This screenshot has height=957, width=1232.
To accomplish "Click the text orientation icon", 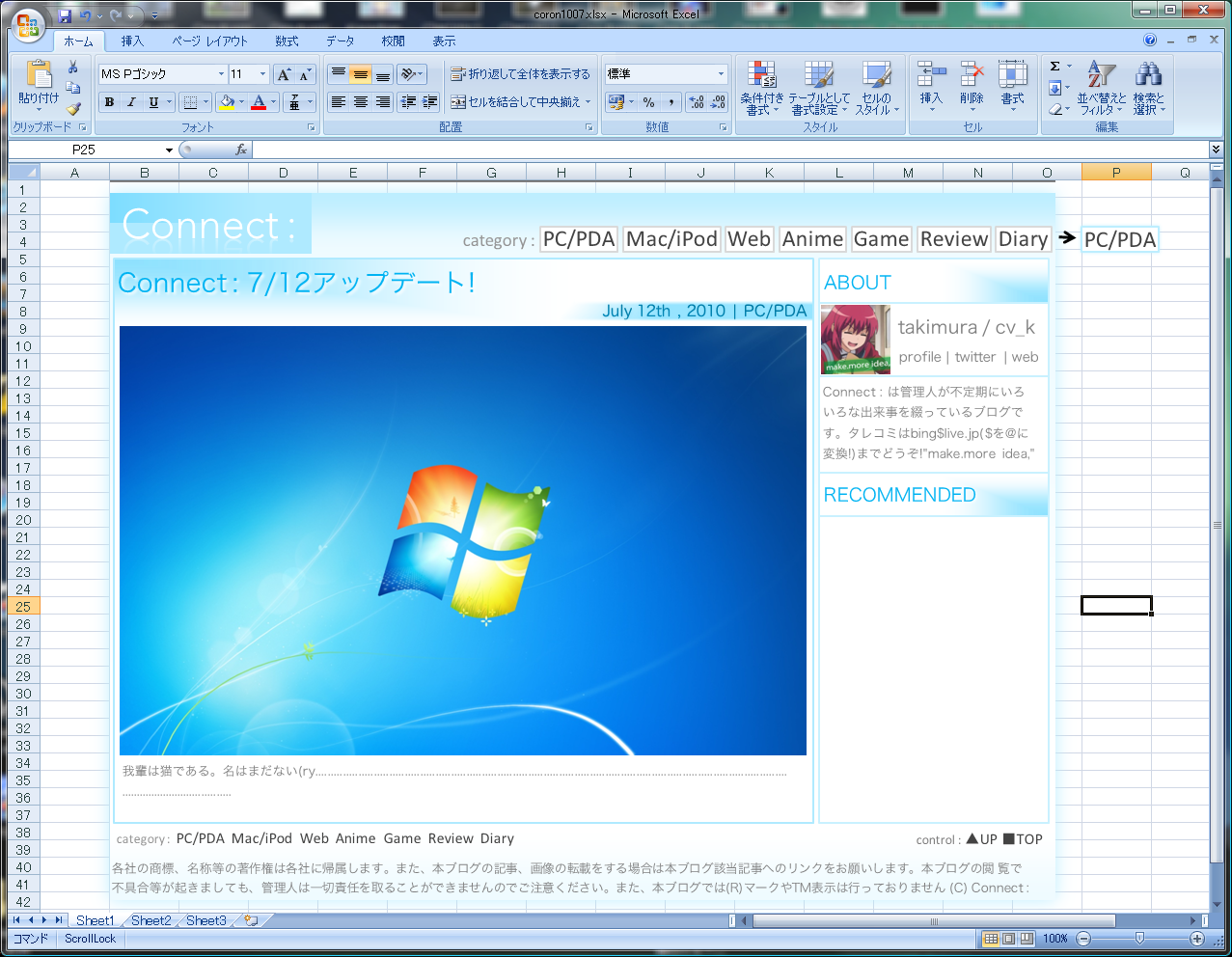I will pos(408,74).
